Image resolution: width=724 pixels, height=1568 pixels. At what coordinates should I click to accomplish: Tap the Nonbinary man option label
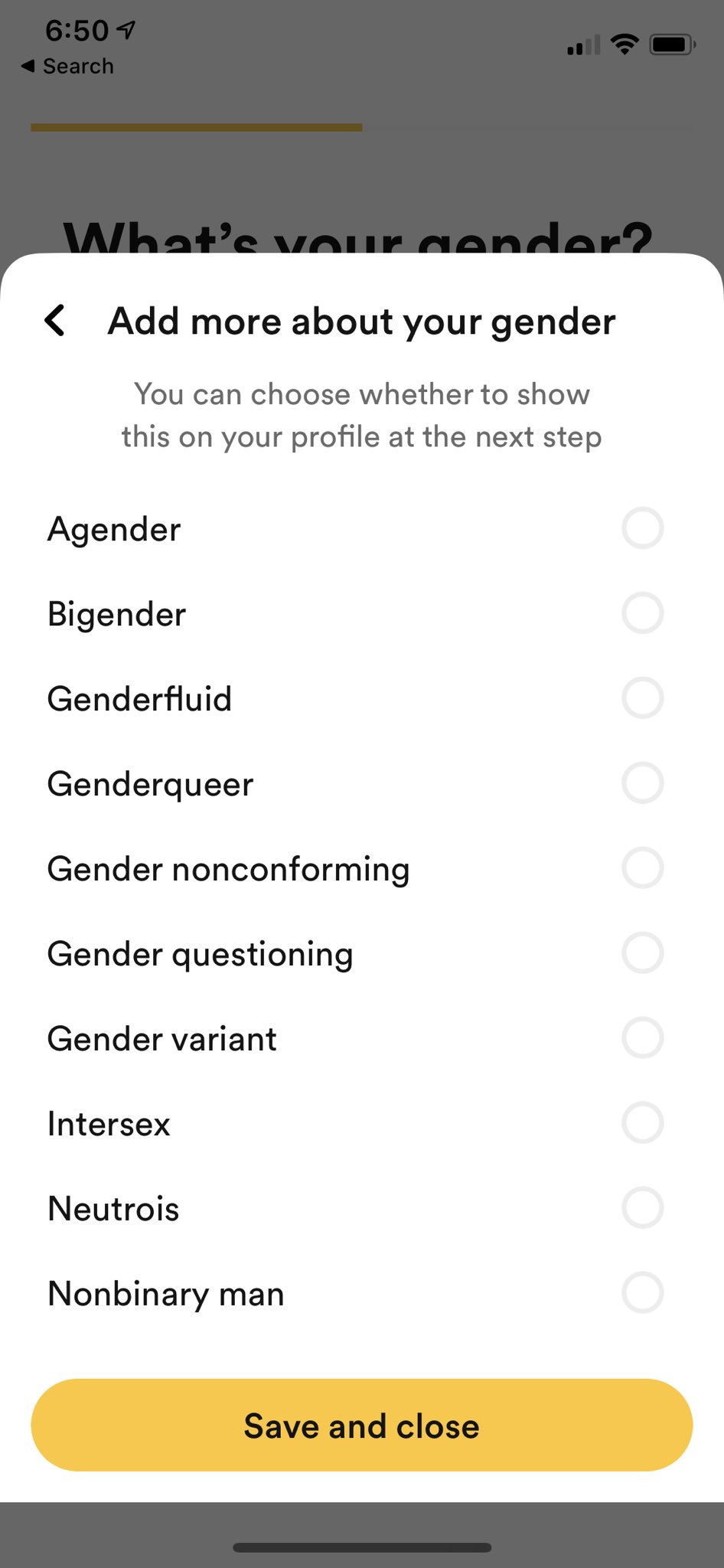pos(166,1294)
